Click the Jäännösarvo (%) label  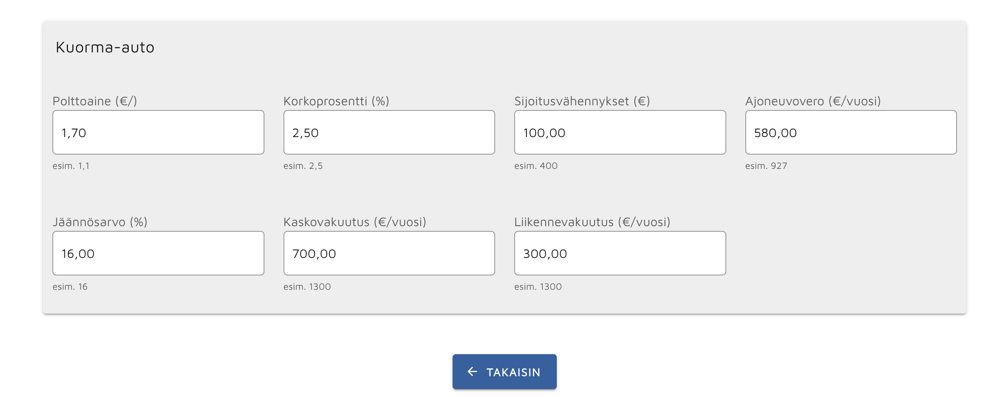pos(100,222)
